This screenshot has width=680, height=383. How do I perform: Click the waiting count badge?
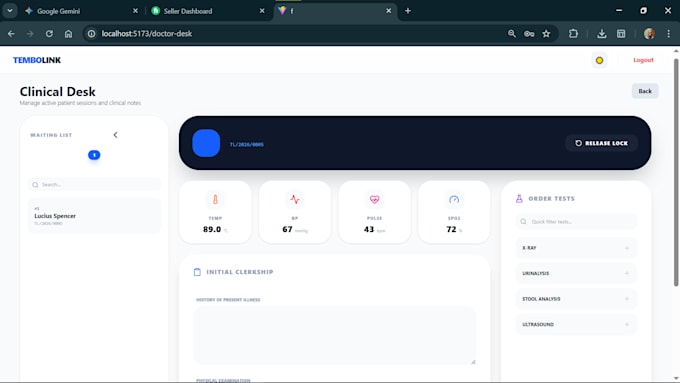[x=94, y=155]
